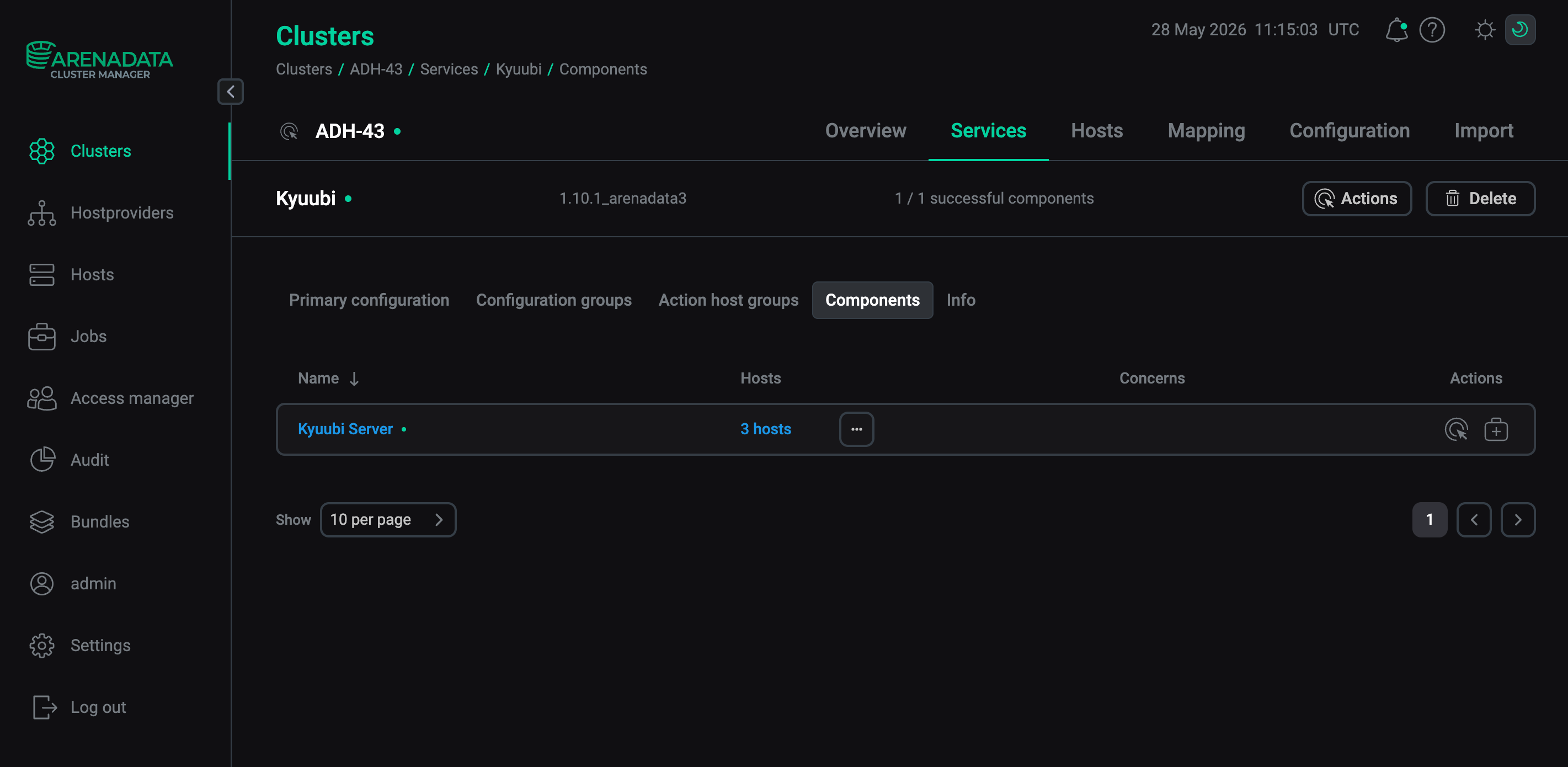Open the Action host groups subtab
The width and height of the screenshot is (1568, 767).
pyautogui.click(x=728, y=300)
